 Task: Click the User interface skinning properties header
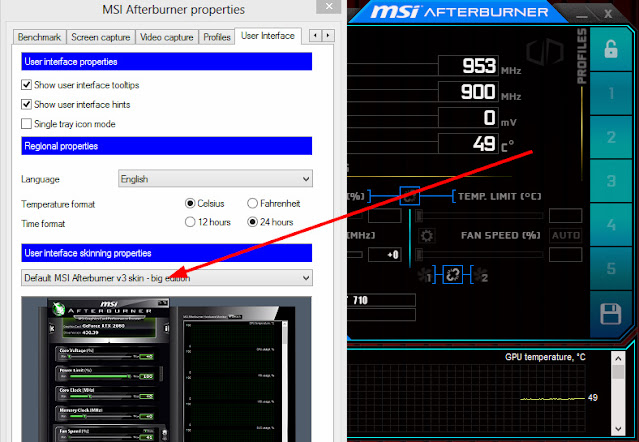[x=167, y=253]
